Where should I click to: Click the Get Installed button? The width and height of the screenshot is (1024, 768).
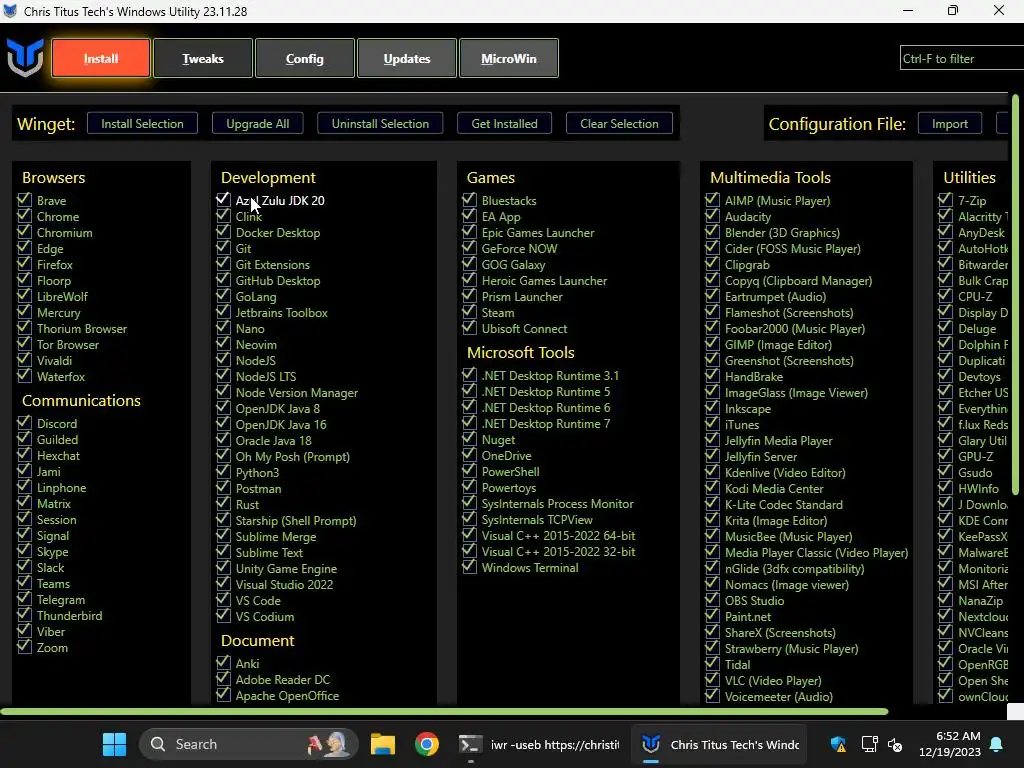click(x=504, y=123)
